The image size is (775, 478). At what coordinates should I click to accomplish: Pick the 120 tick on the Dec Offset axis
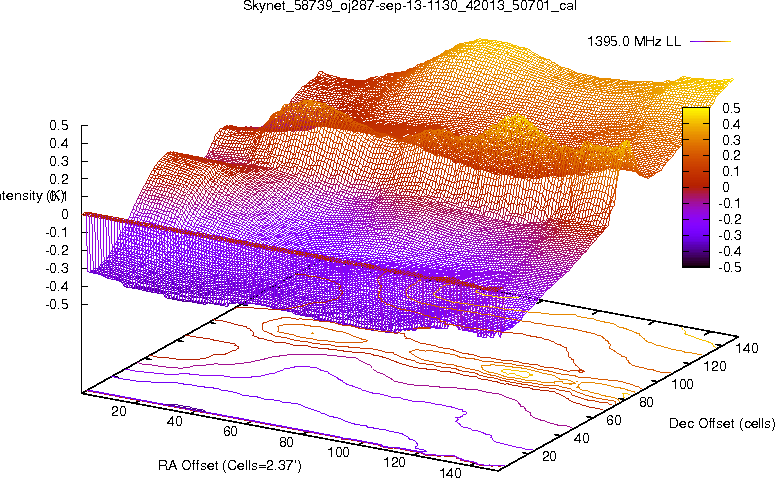coord(715,366)
